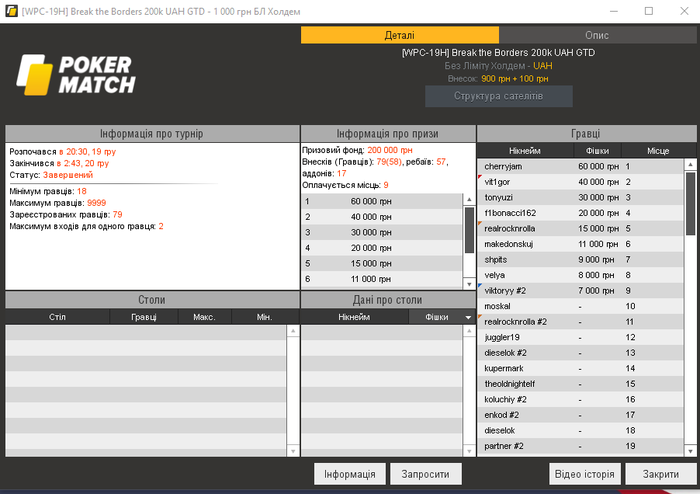
Task: Click the prize fund value 200 000 грн
Action: (x=390, y=150)
